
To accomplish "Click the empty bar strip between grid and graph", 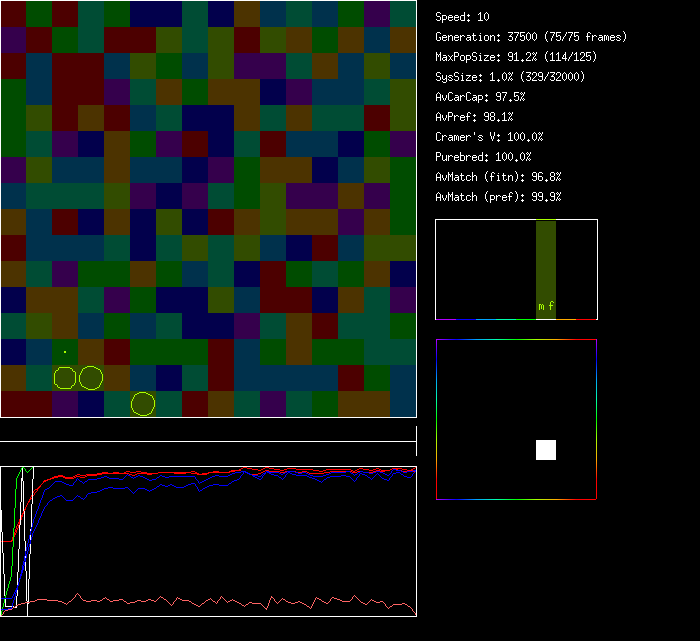I will [x=208, y=433].
